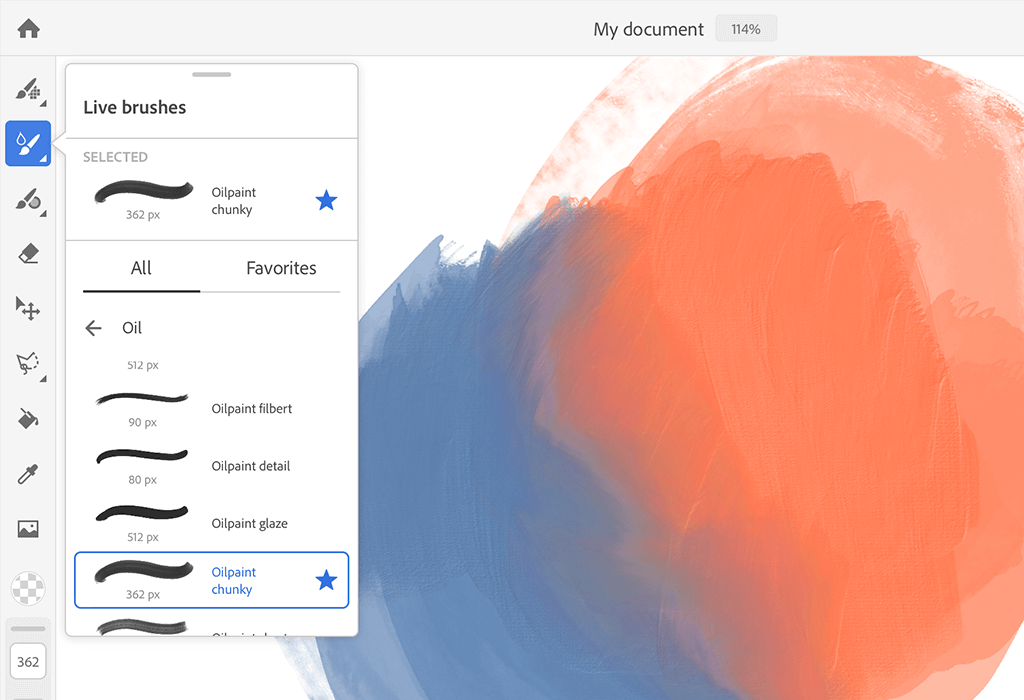1024x700 pixels.
Task: Open the Live Brushes tool
Action: pyautogui.click(x=28, y=143)
